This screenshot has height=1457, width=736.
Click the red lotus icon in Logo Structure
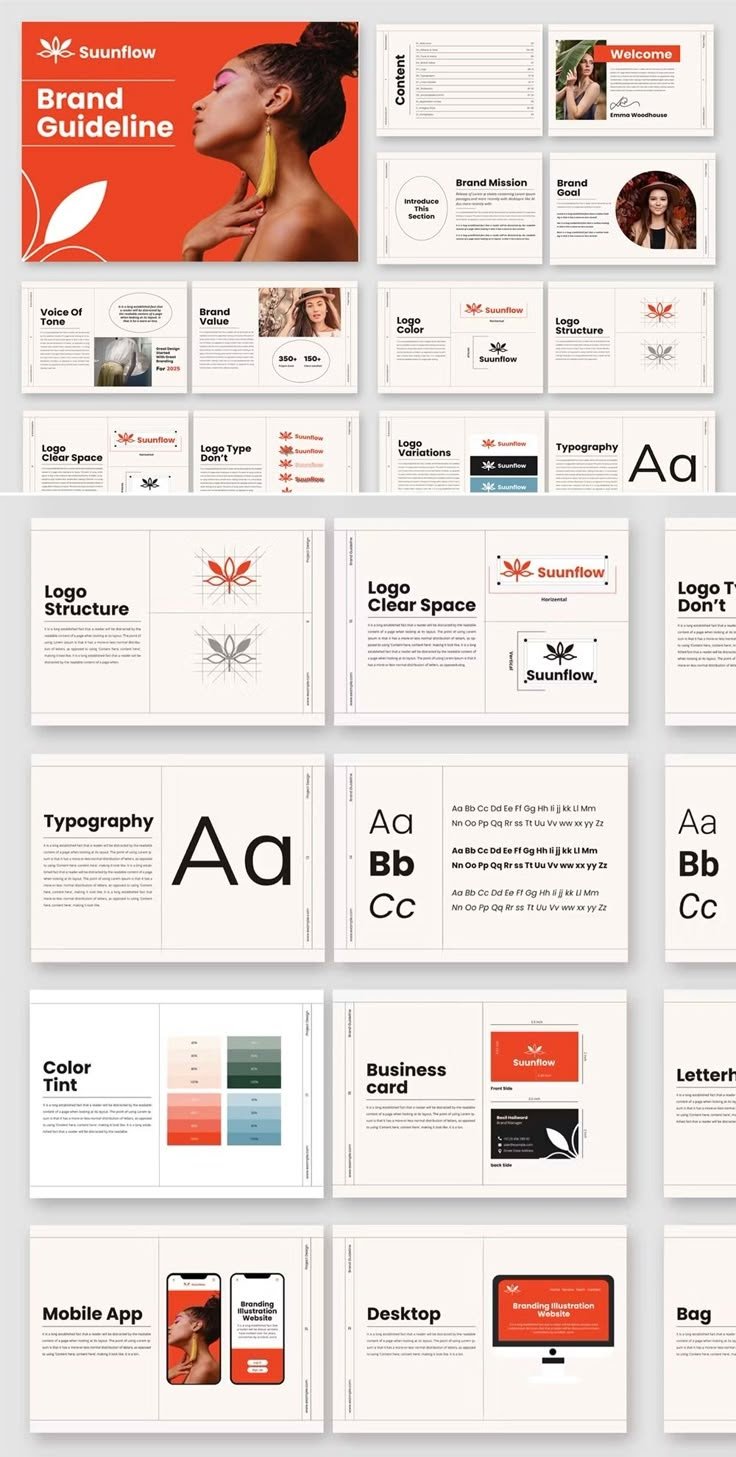click(x=226, y=572)
